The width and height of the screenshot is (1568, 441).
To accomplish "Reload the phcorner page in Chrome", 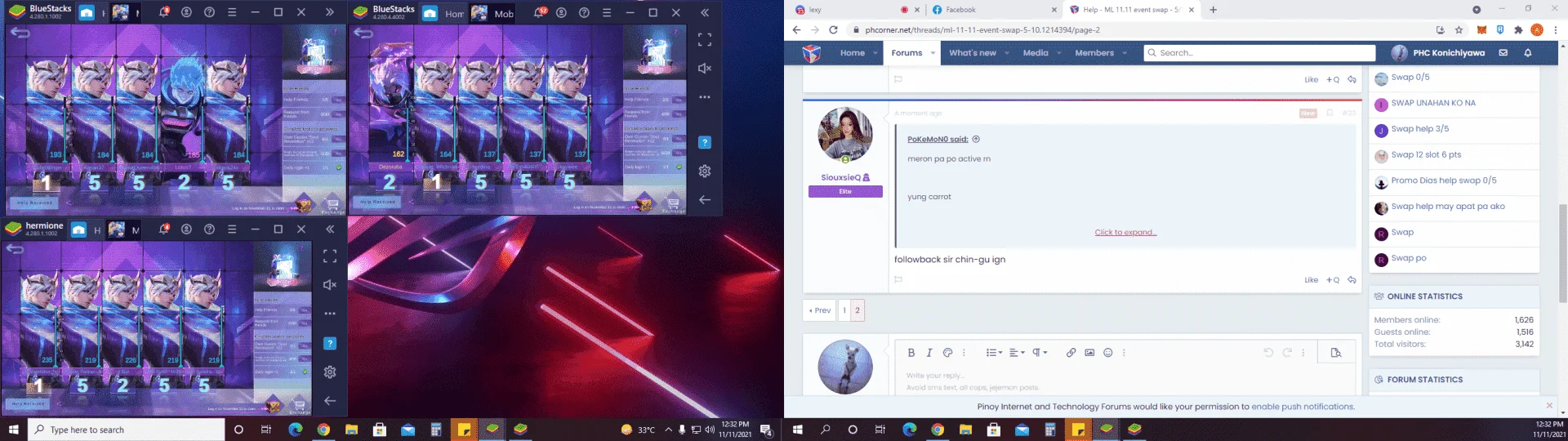I will tap(833, 30).
